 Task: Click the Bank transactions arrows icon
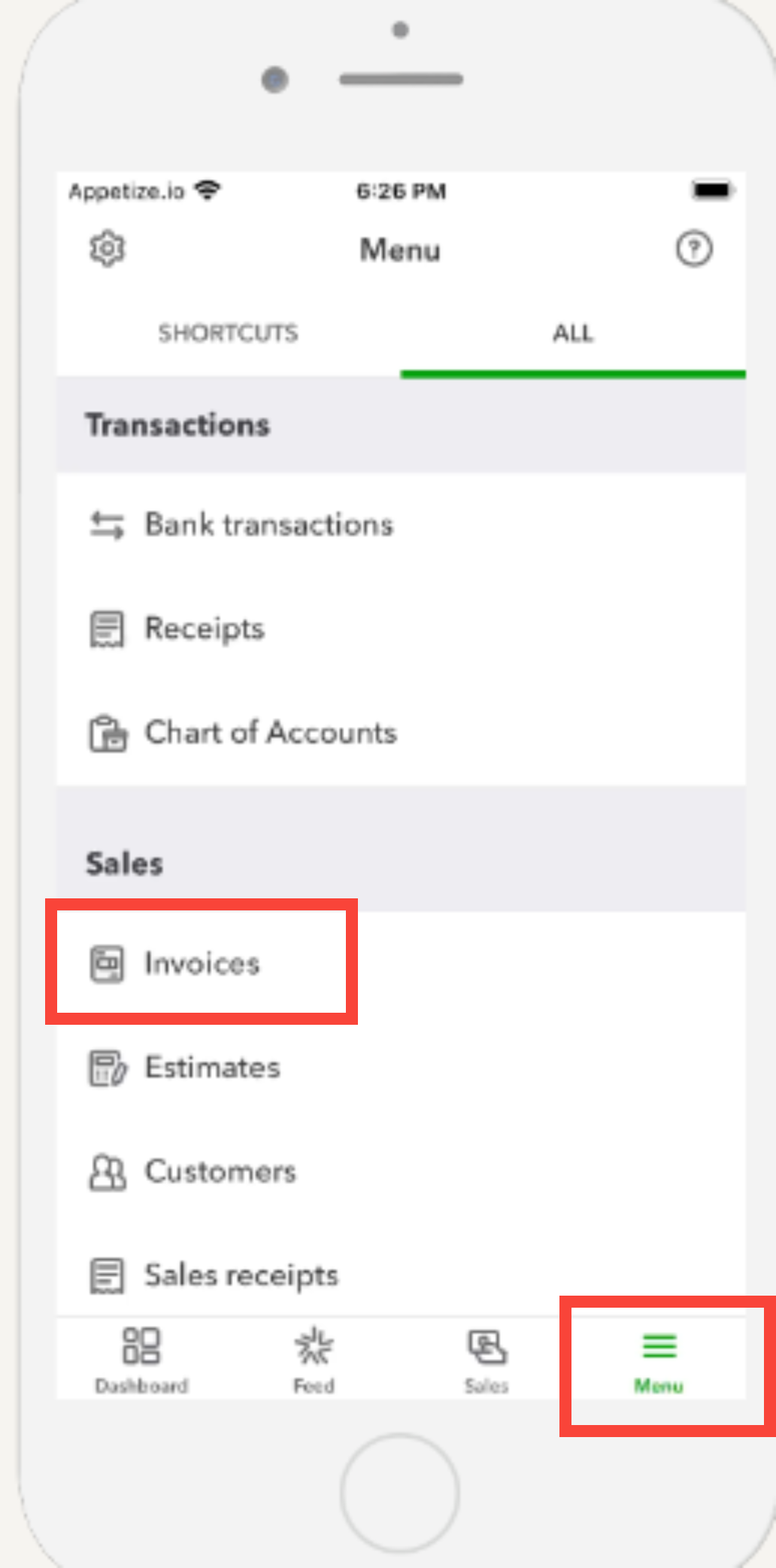click(107, 525)
